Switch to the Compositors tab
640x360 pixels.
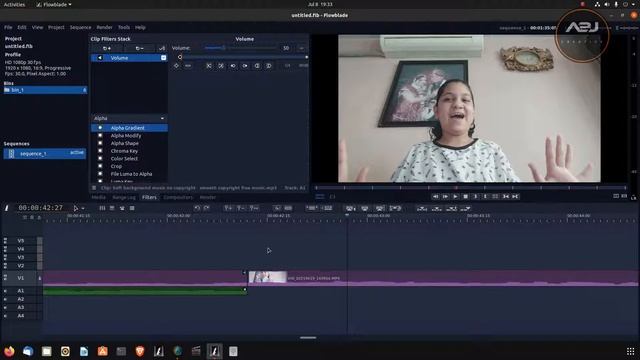(178, 198)
